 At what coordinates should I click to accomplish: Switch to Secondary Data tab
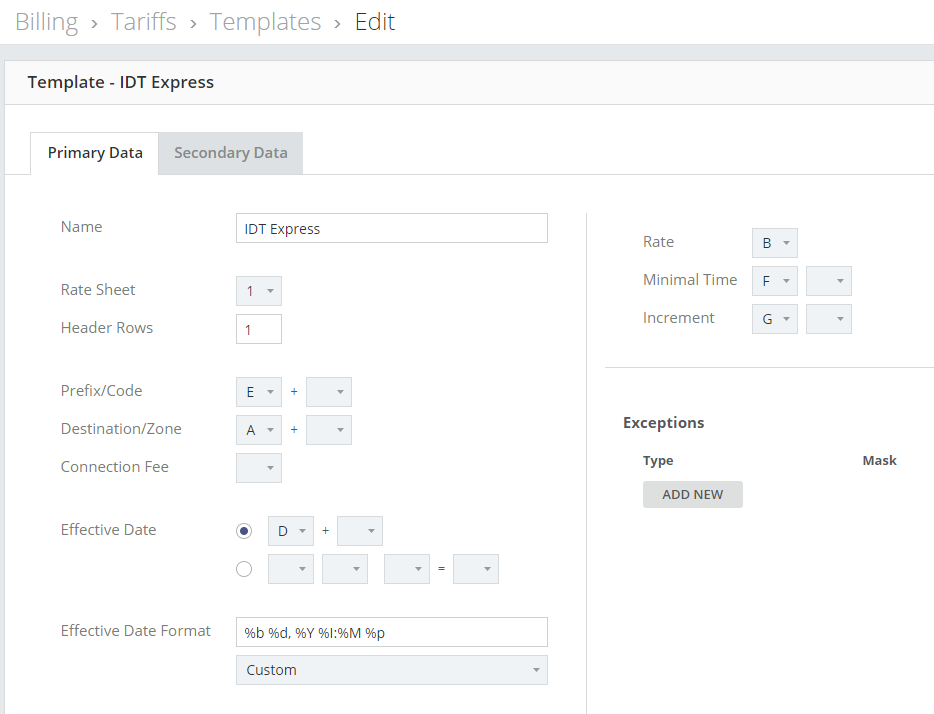(231, 153)
